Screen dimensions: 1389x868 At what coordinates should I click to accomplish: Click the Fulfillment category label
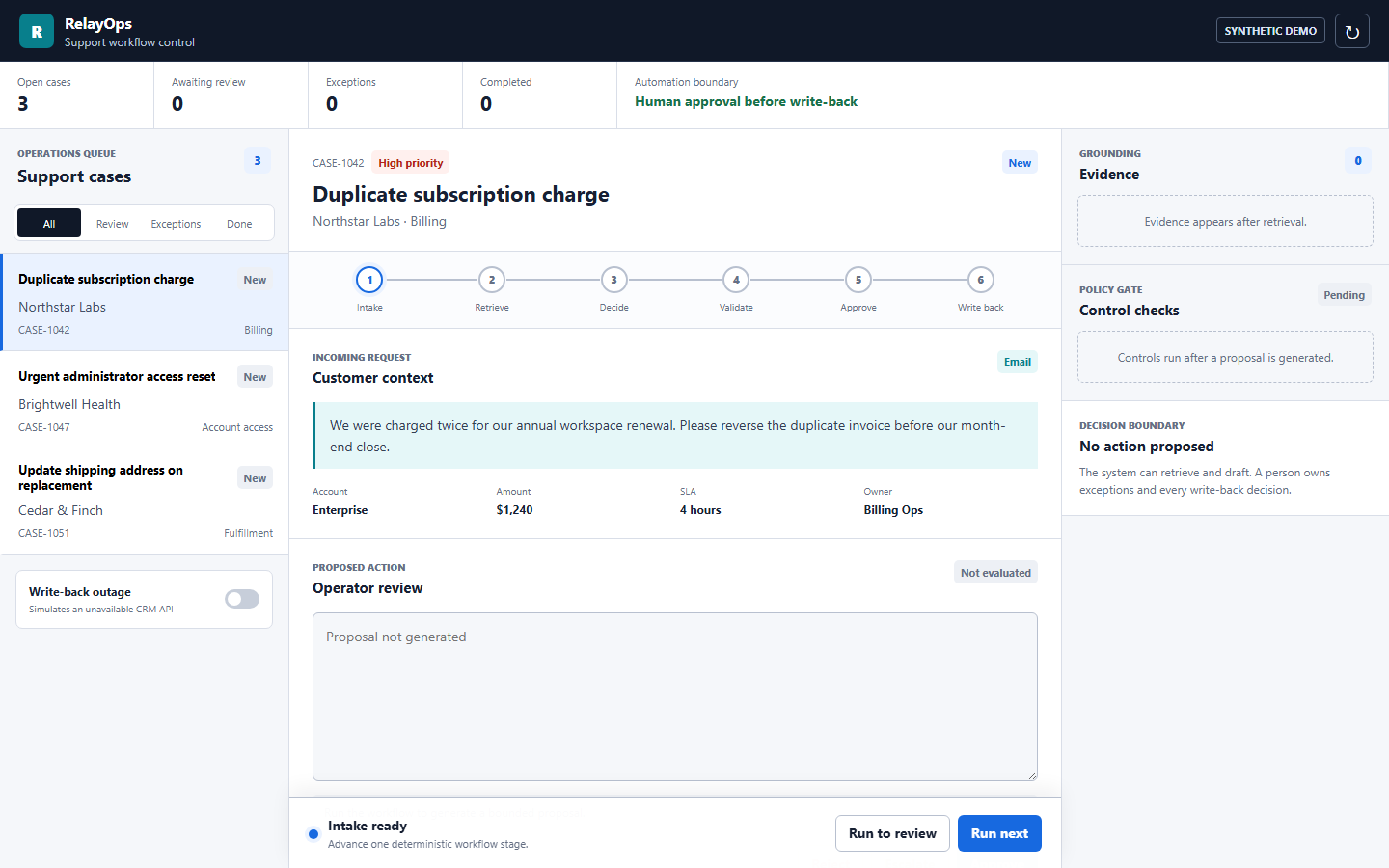coord(249,533)
